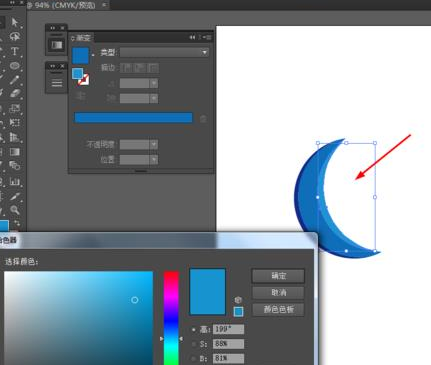Click the swap fill and stroke arrows
The height and width of the screenshot is (365, 431).
coord(16,223)
